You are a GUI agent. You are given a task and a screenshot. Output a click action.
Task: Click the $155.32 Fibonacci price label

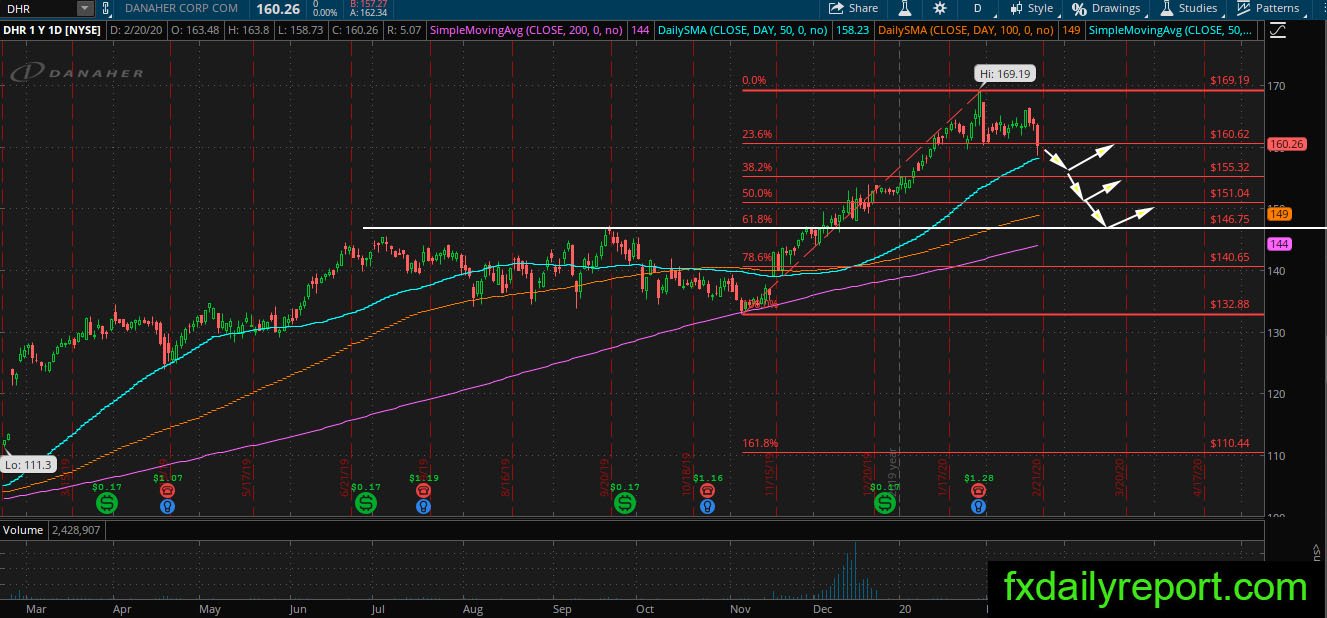coord(1229,167)
